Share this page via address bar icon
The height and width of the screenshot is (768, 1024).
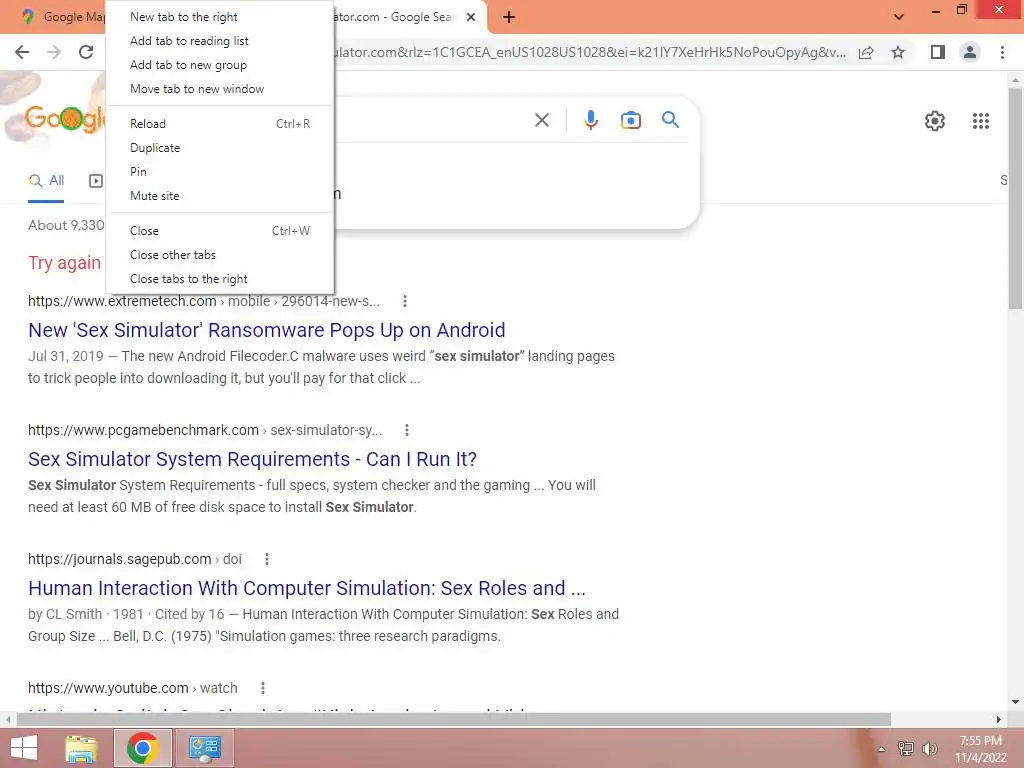[866, 52]
